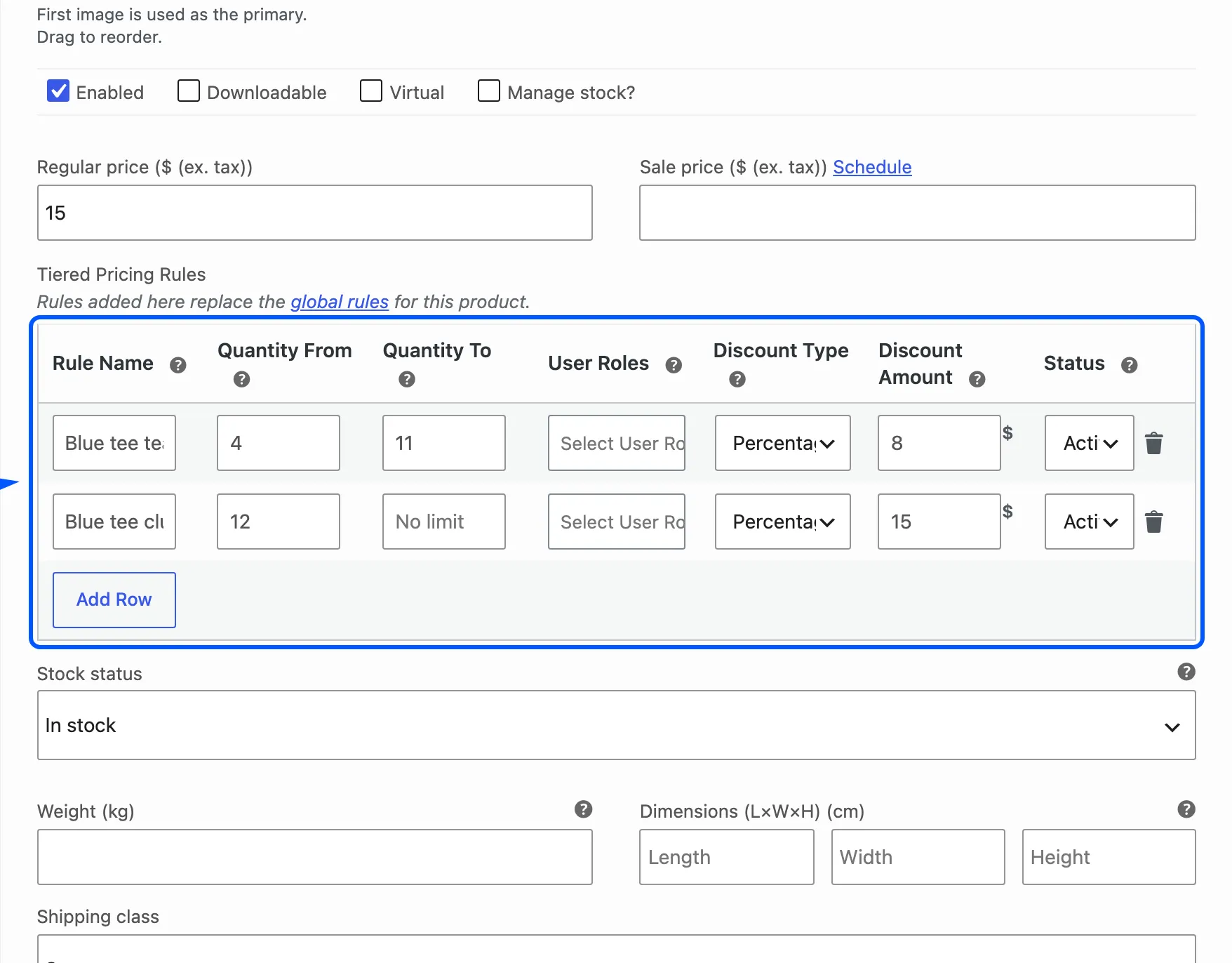Open Status dropdown in first rule row

click(x=1090, y=443)
